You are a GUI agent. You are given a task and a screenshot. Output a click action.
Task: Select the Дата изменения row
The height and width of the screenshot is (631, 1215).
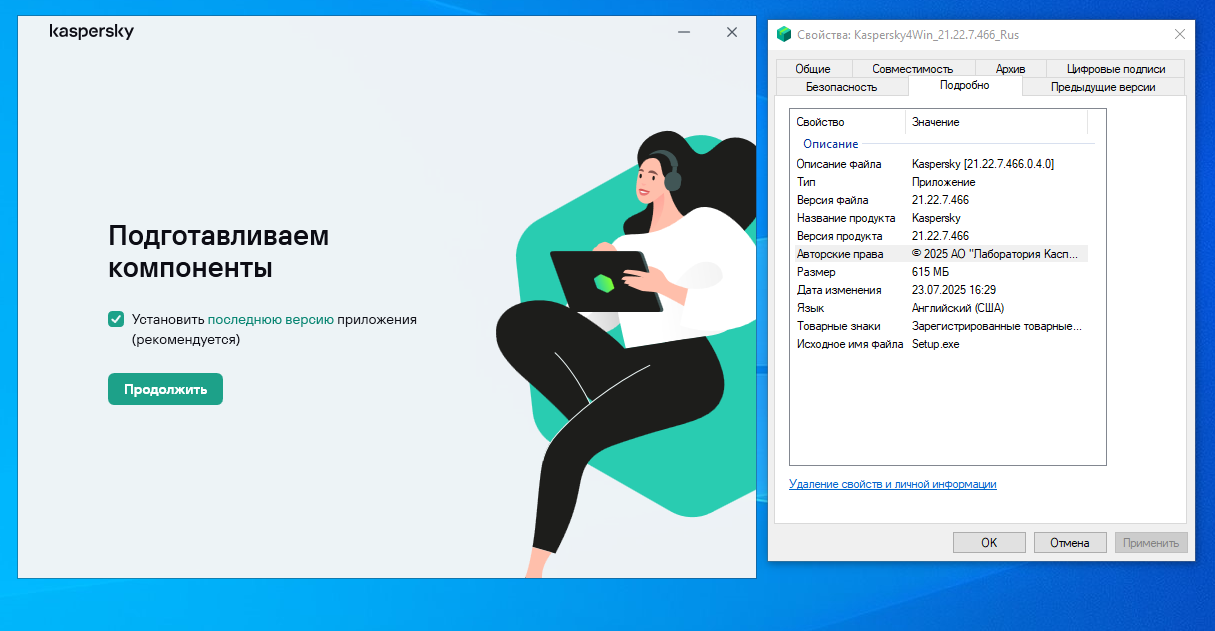tap(939, 290)
